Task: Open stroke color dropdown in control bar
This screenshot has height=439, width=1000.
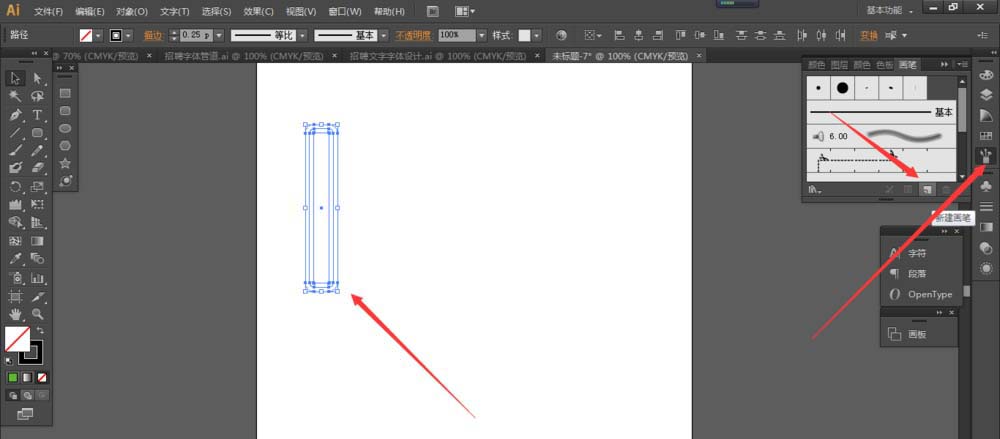Action: 129,35
